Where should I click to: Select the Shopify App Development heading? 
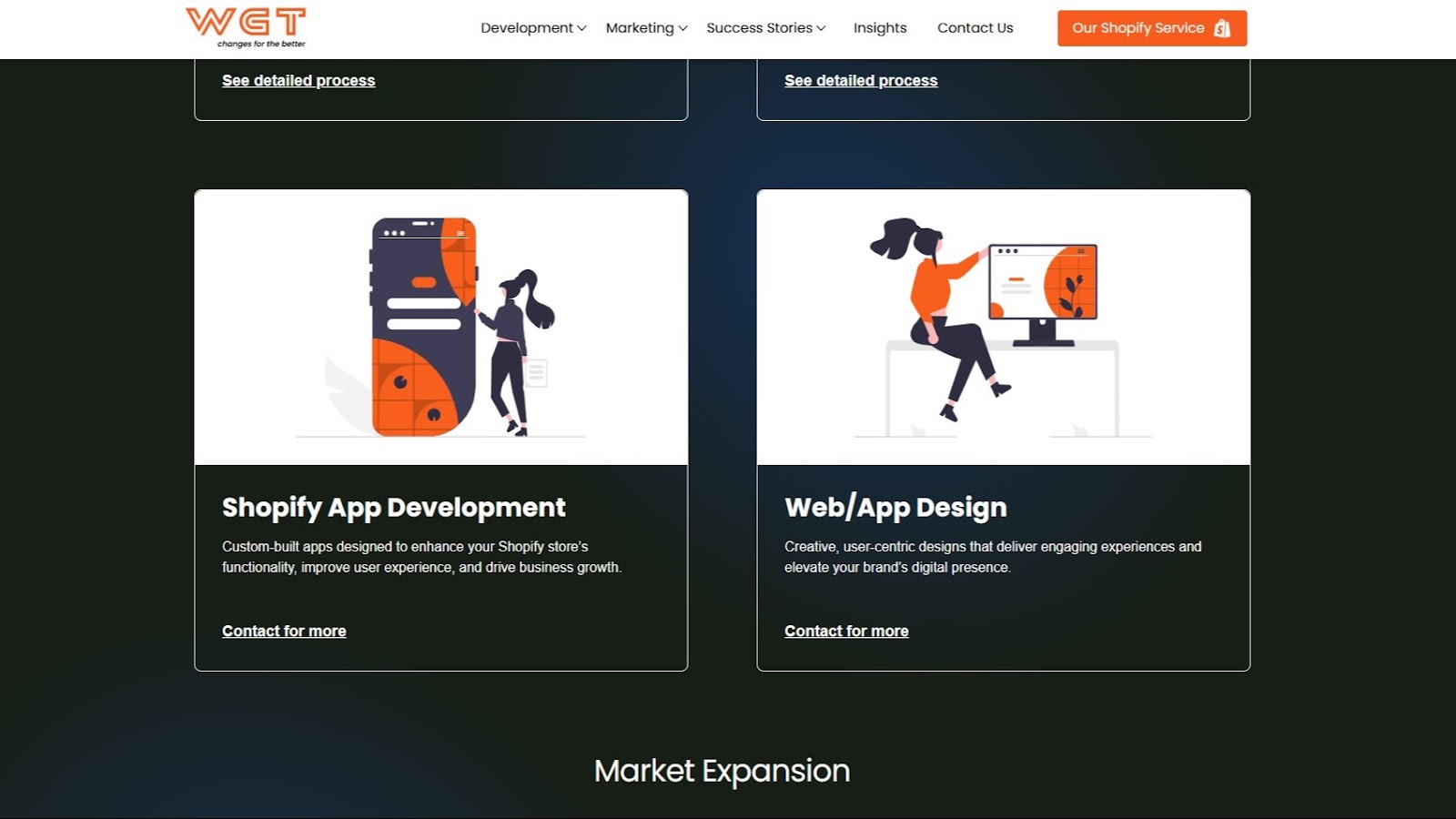coord(394,507)
